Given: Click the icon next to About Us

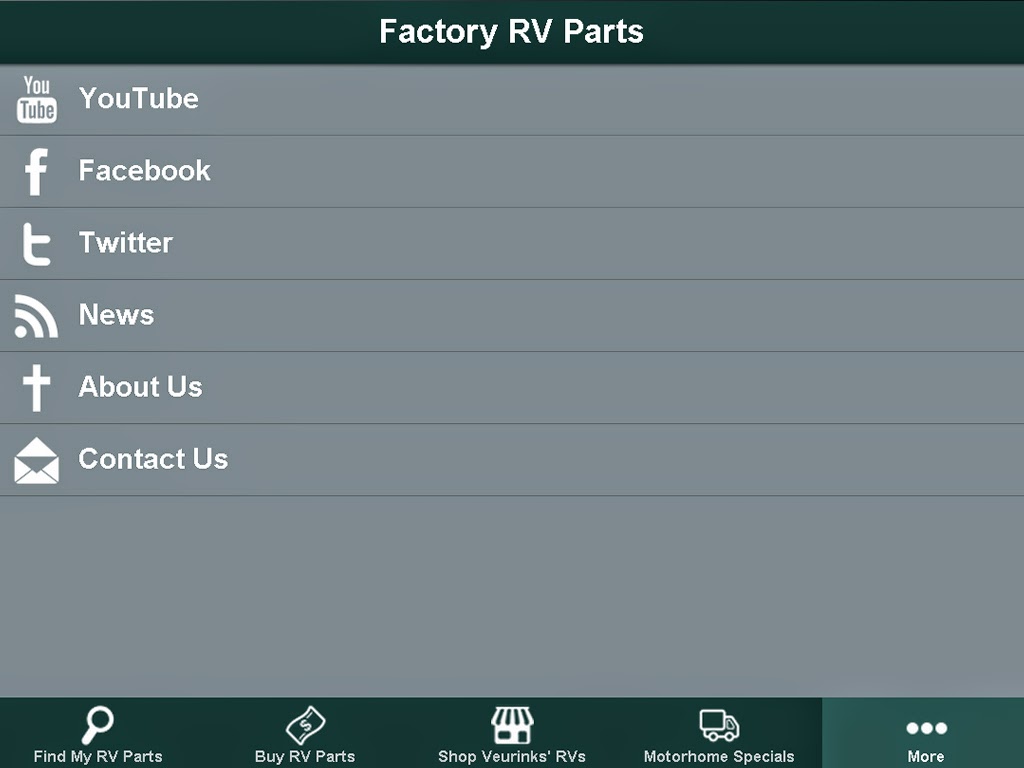Looking at the screenshot, I should (36, 387).
